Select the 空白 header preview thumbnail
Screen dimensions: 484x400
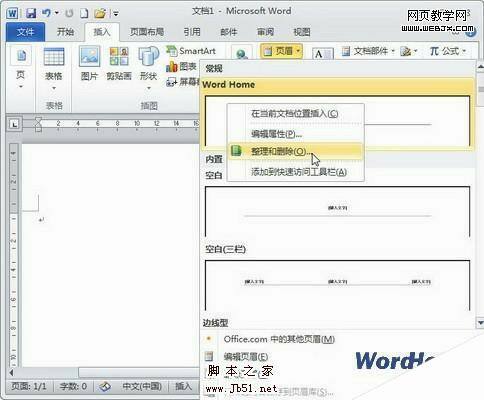[x=337, y=211]
